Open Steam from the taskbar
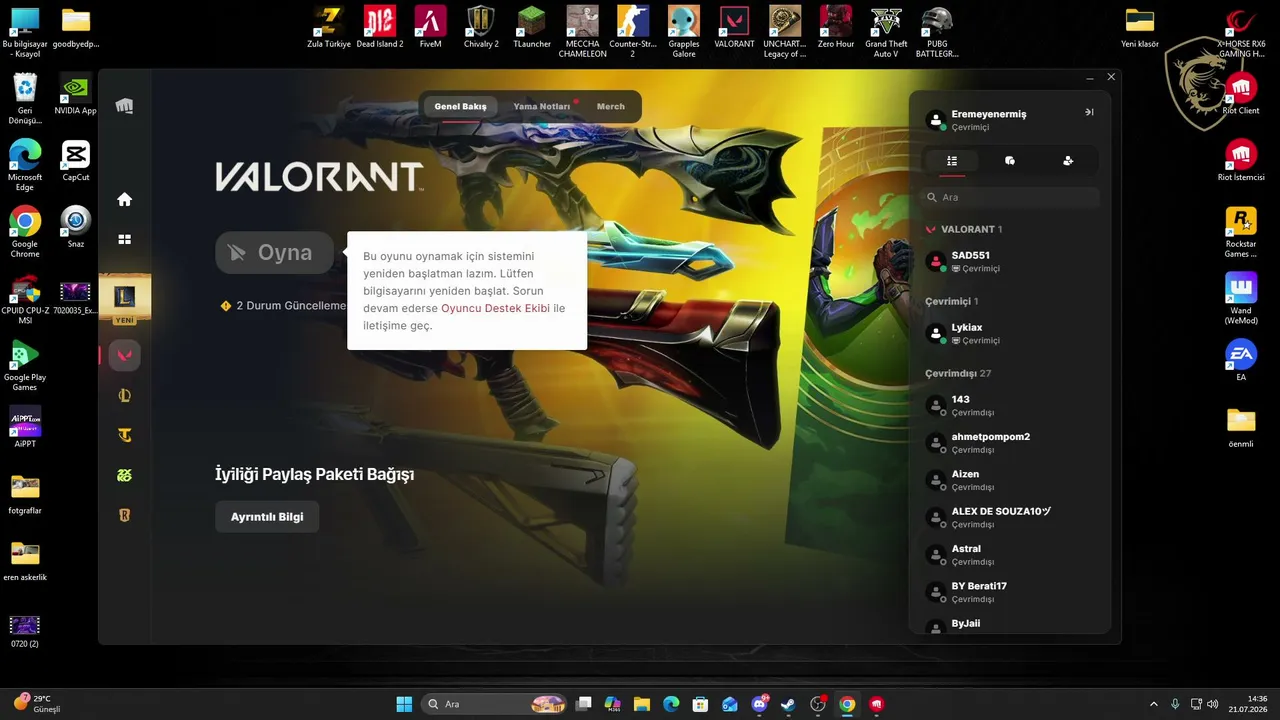Viewport: 1280px width, 720px height. click(x=788, y=704)
